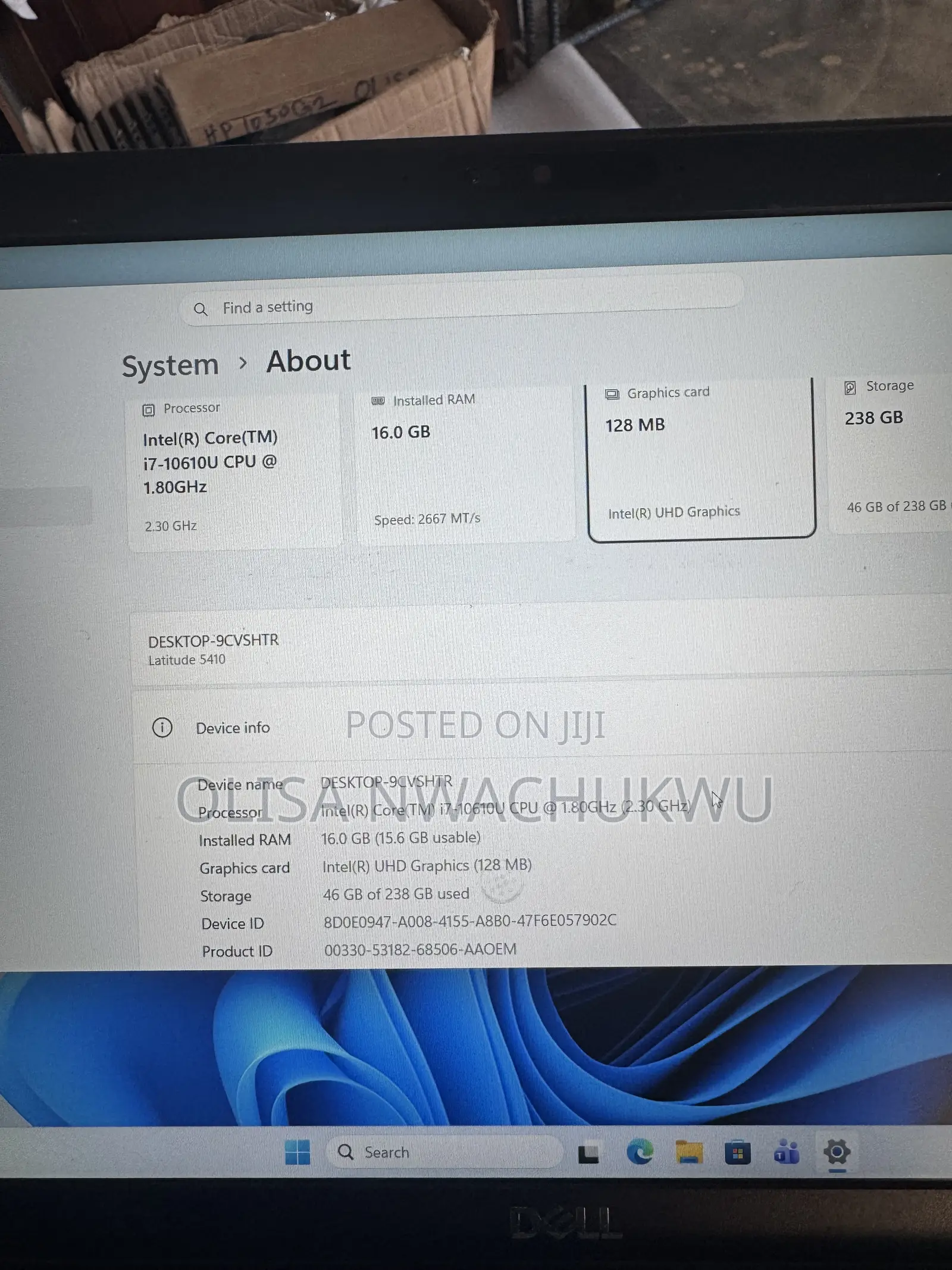Open Task View from the taskbar

point(588,1155)
